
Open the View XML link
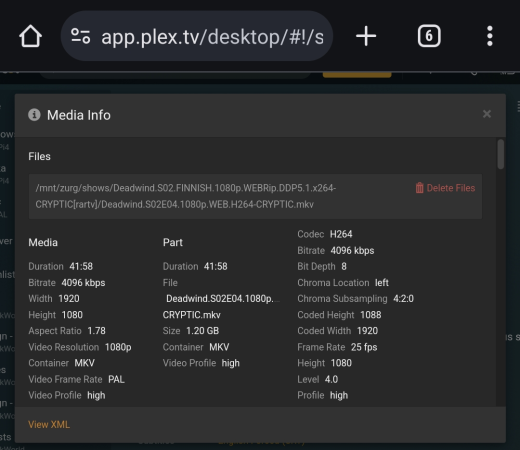click(x=49, y=424)
